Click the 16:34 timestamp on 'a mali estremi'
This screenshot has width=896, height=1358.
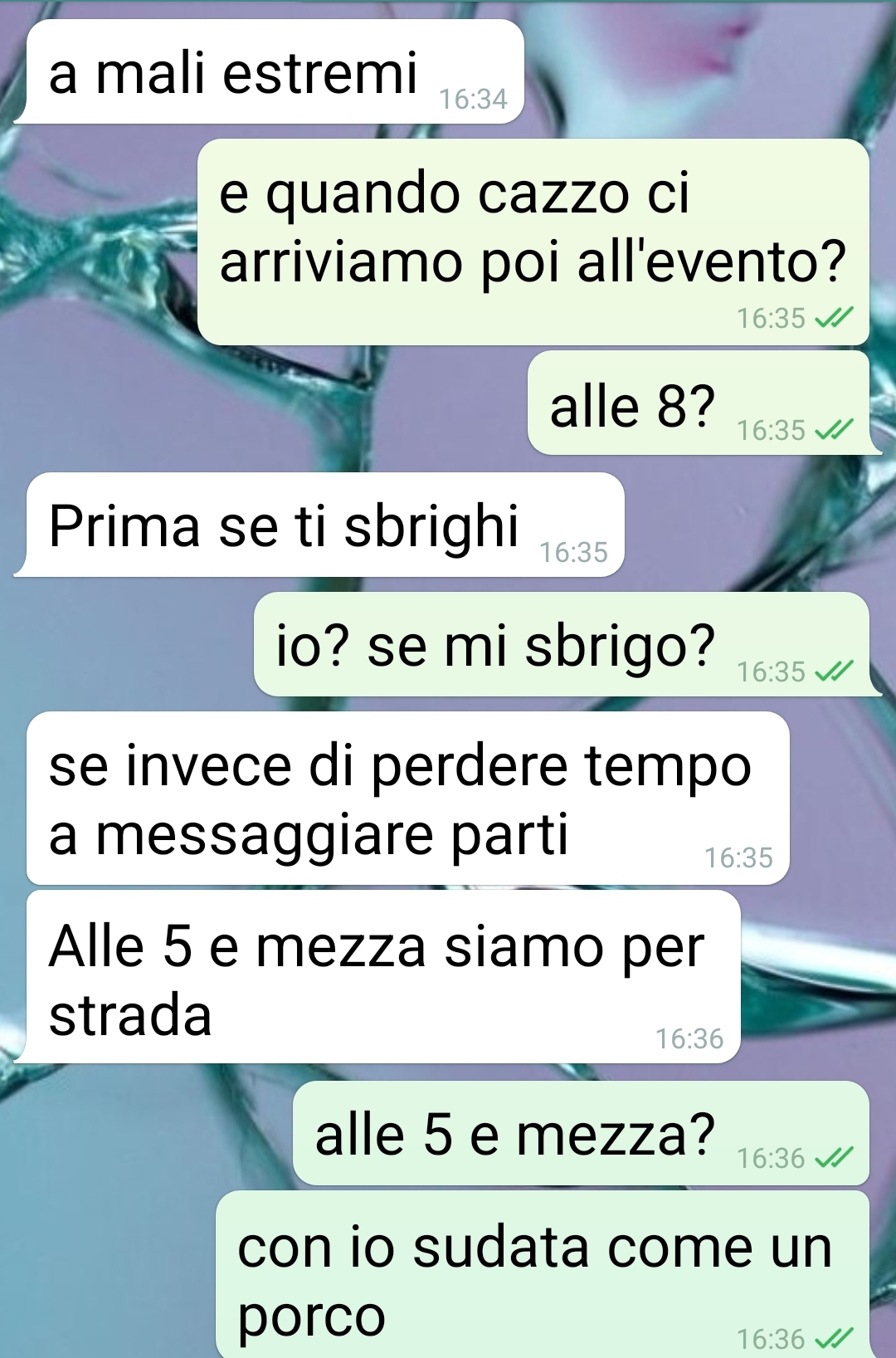point(473,99)
